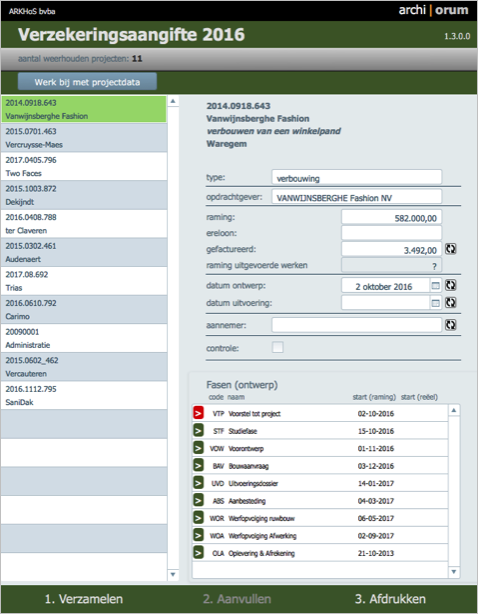The image size is (478, 614).
Task: Select project 2015.0602_462 Vercauteren
Action: [x=84, y=367]
